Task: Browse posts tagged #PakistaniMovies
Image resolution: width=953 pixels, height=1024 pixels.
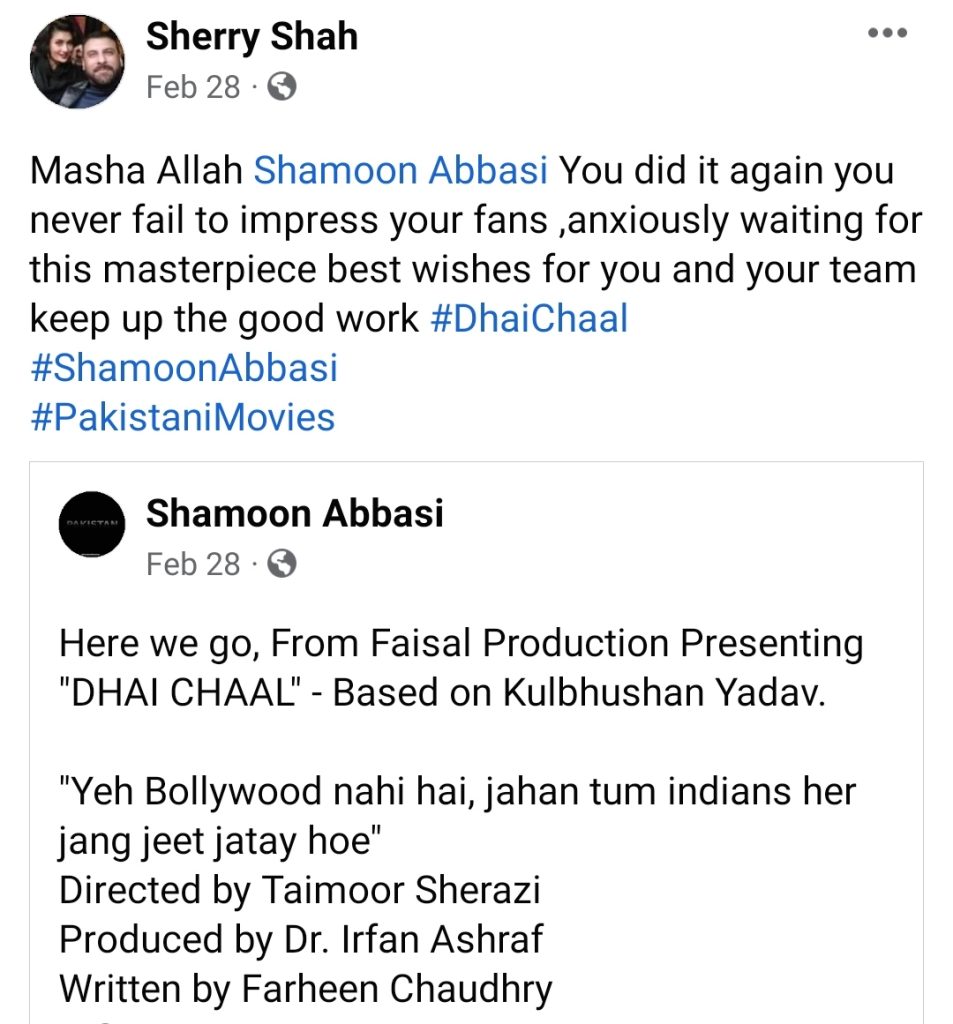Action: 182,417
